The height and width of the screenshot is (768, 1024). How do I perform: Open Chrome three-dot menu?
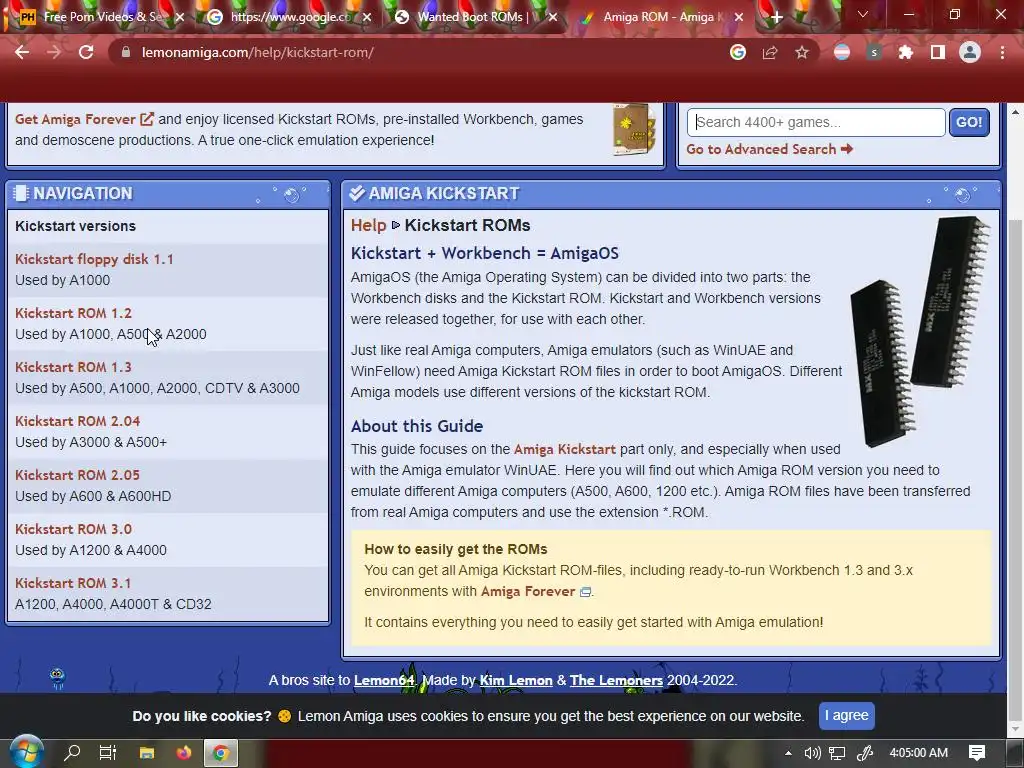pyautogui.click(x=1002, y=52)
